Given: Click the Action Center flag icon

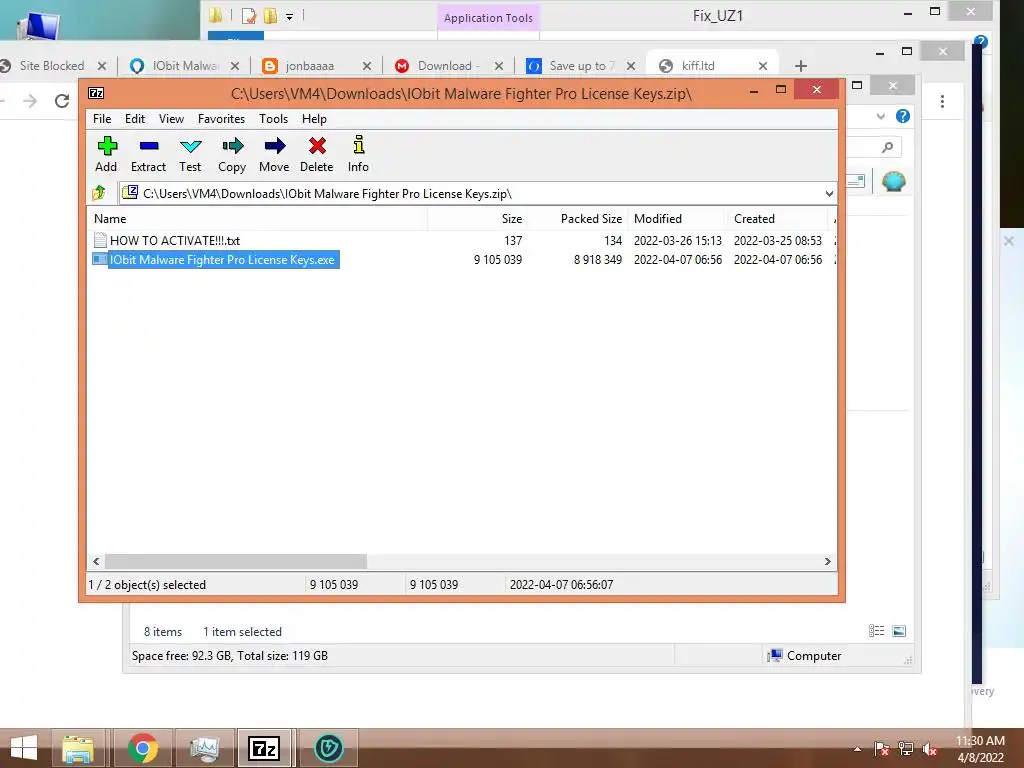Looking at the screenshot, I should (882, 749).
